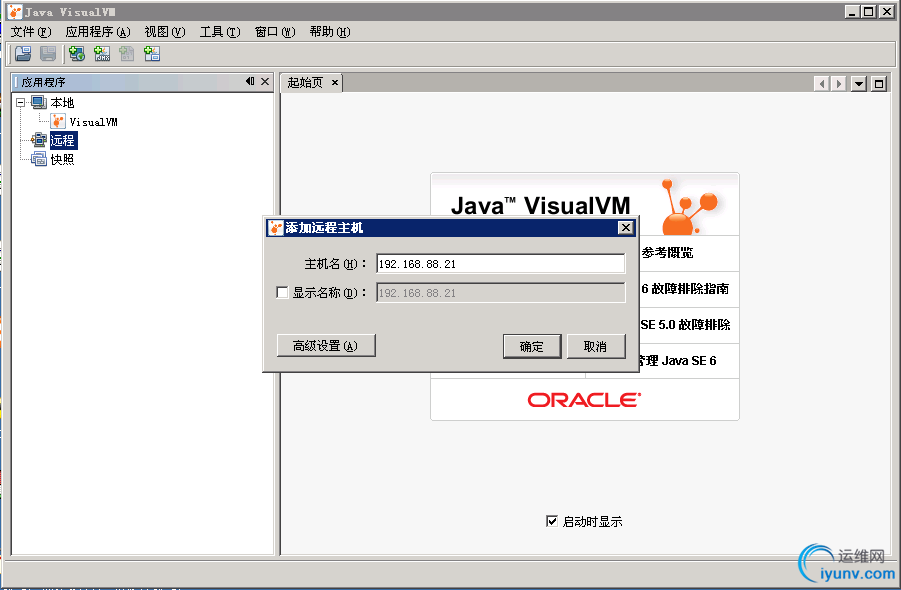The height and width of the screenshot is (590, 901).
Task: Confirm with the 确定 button
Action: [532, 346]
